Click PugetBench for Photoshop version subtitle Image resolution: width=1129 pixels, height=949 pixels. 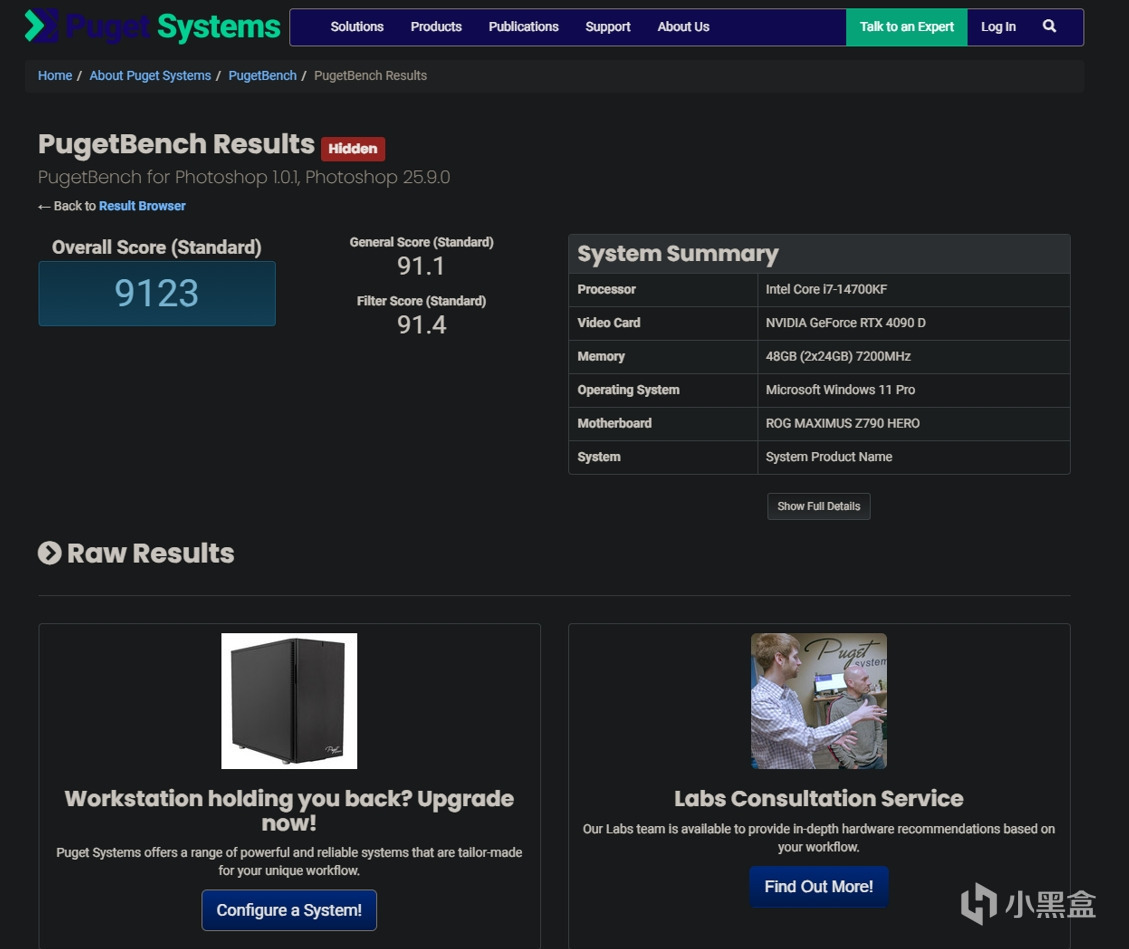pyautogui.click(x=243, y=177)
